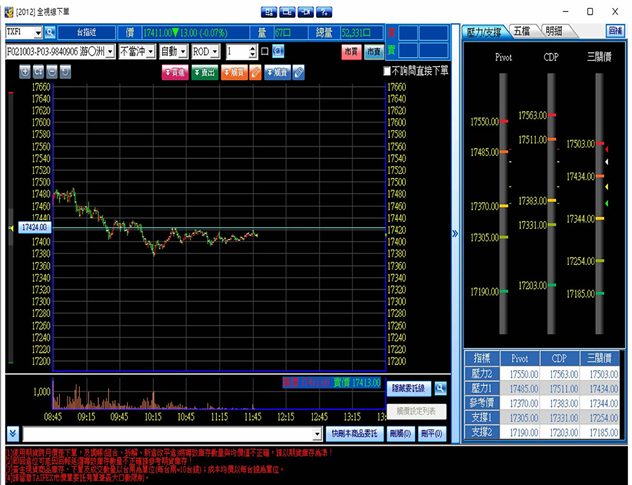This screenshot has width=632, height=485.
Task: Click the double-arrow panel collapse icon mid-screen
Action: 455,233
